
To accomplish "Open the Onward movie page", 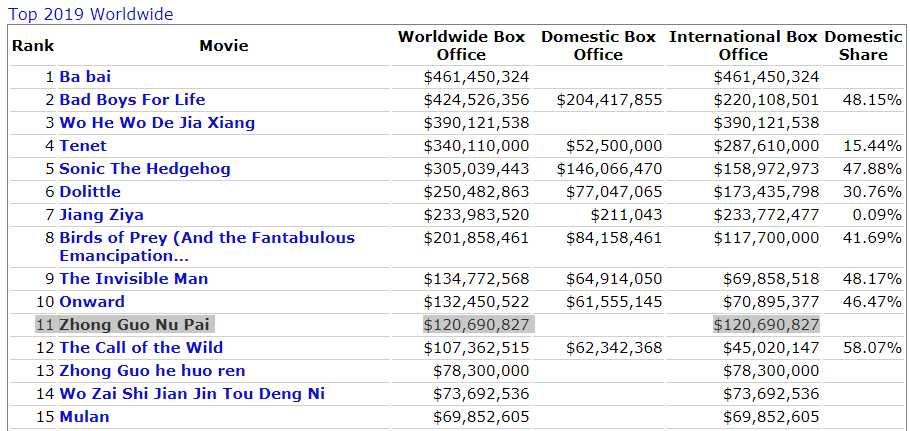I will [x=92, y=302].
